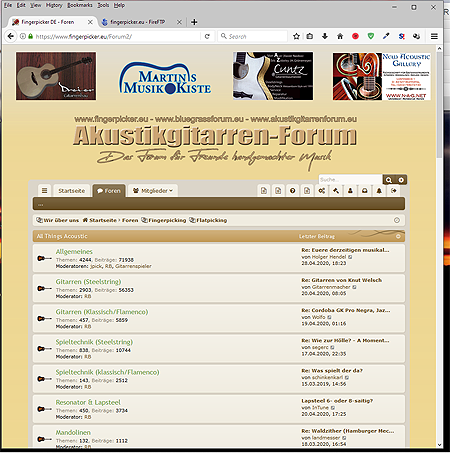Viewport: 450px width, 453px height.
Task: Open the hamburger quick links menu
Action: tap(44, 191)
